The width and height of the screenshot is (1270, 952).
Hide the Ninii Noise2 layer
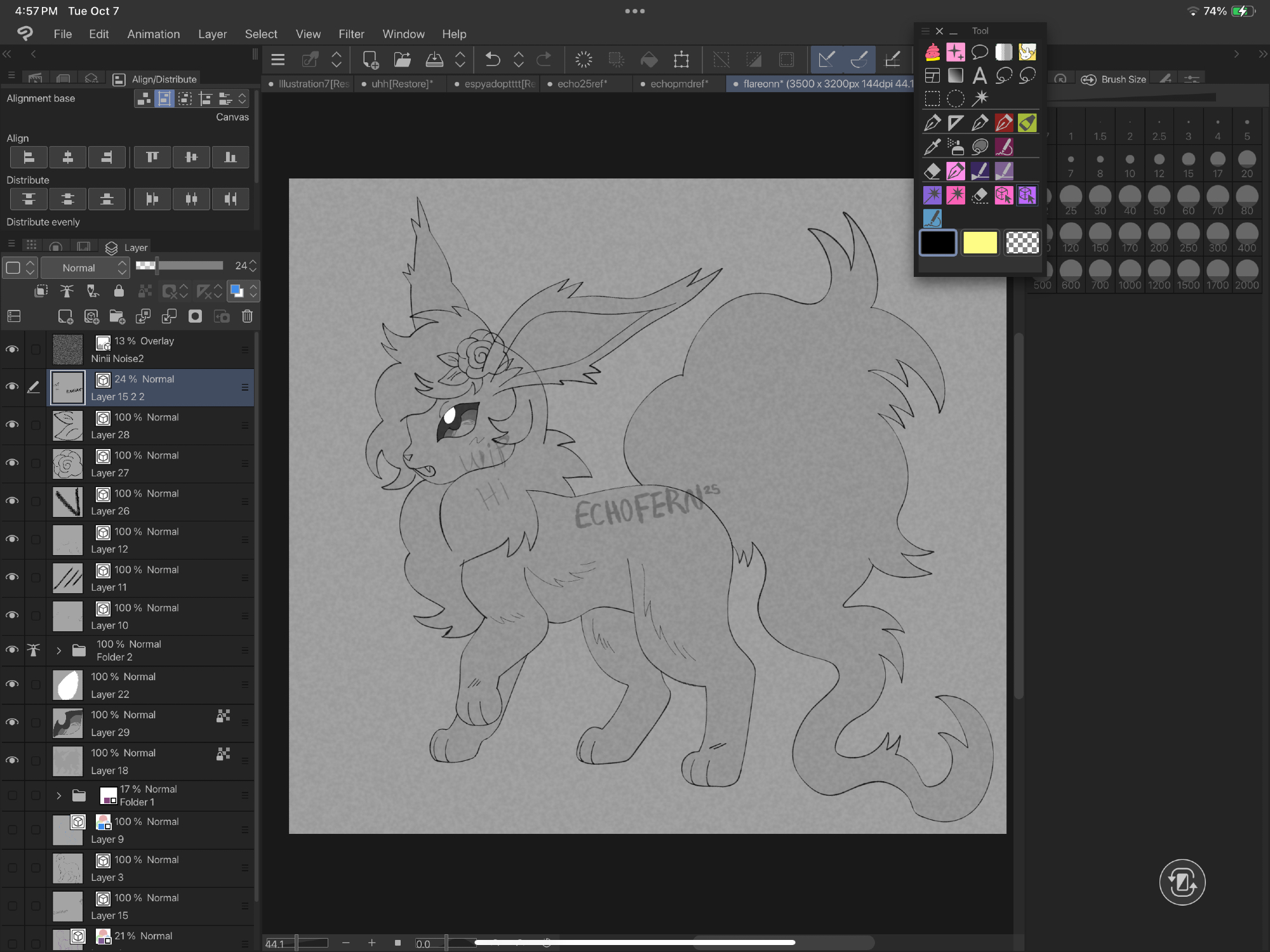point(12,349)
